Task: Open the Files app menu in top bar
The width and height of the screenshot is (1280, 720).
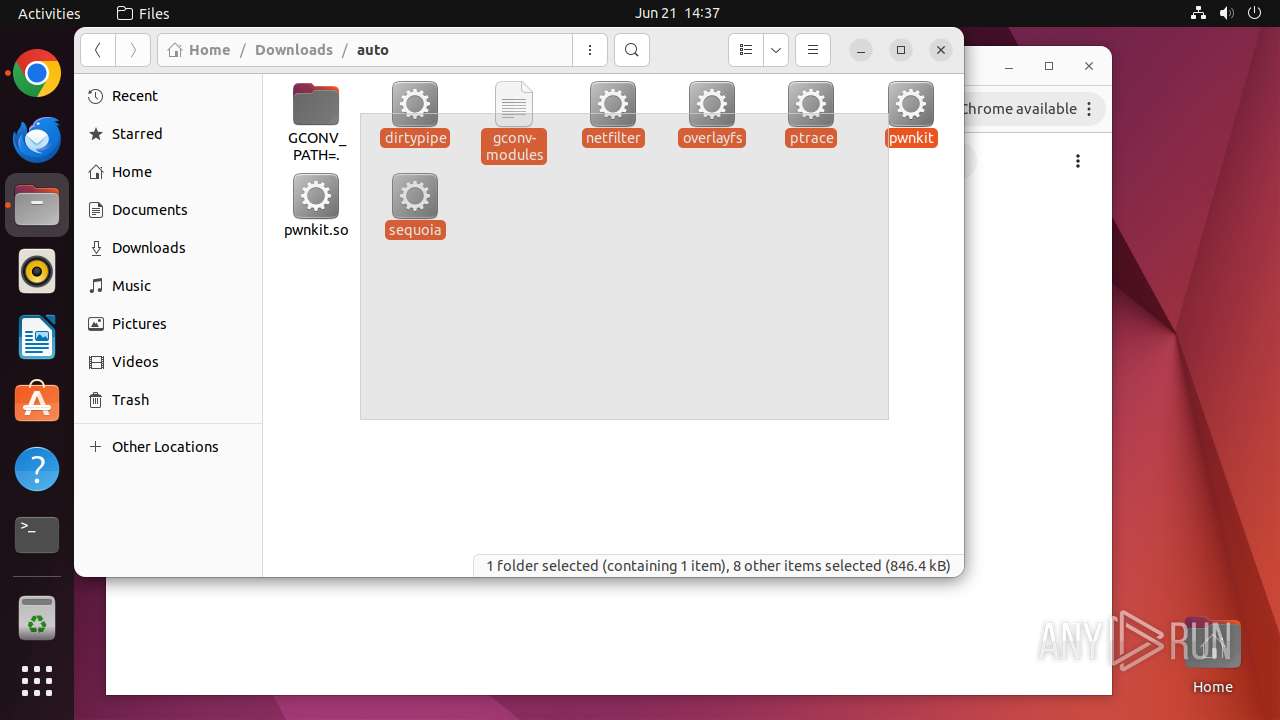Action: (x=143, y=13)
